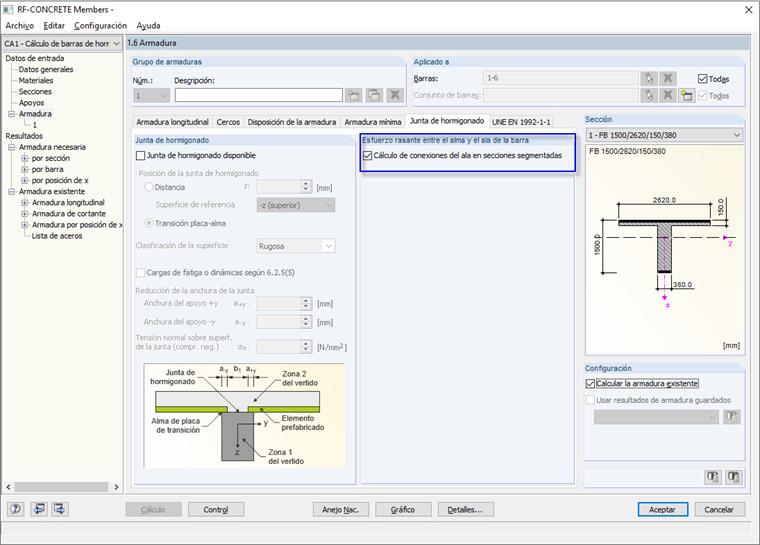Switch to Disposición de la armadura tab
This screenshot has height=545, width=760.
coord(291,122)
